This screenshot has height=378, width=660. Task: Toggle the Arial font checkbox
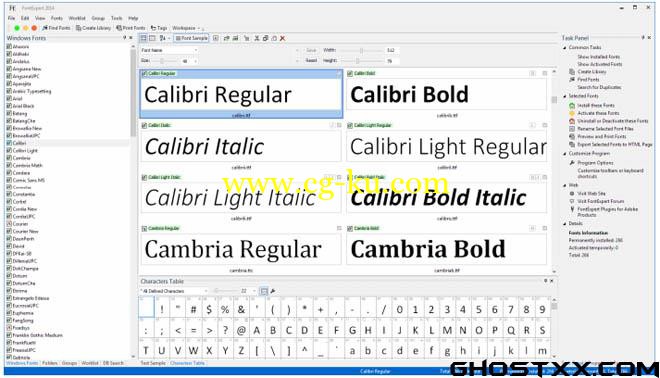pos(9,98)
